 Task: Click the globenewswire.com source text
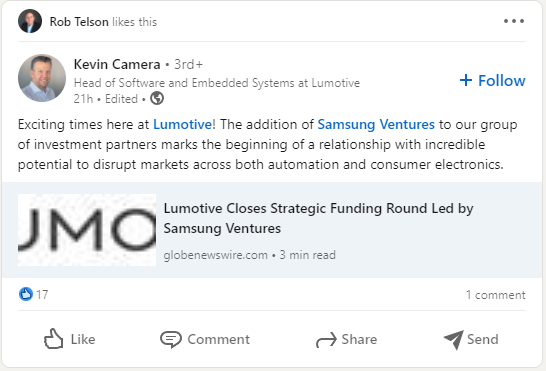pyautogui.click(x=216, y=255)
